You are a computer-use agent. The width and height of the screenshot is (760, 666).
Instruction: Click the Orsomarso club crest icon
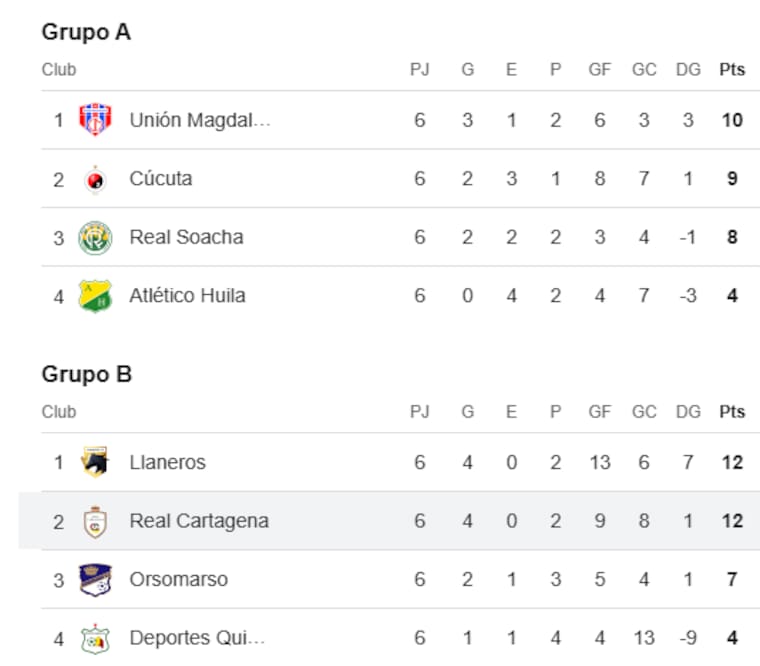(95, 579)
